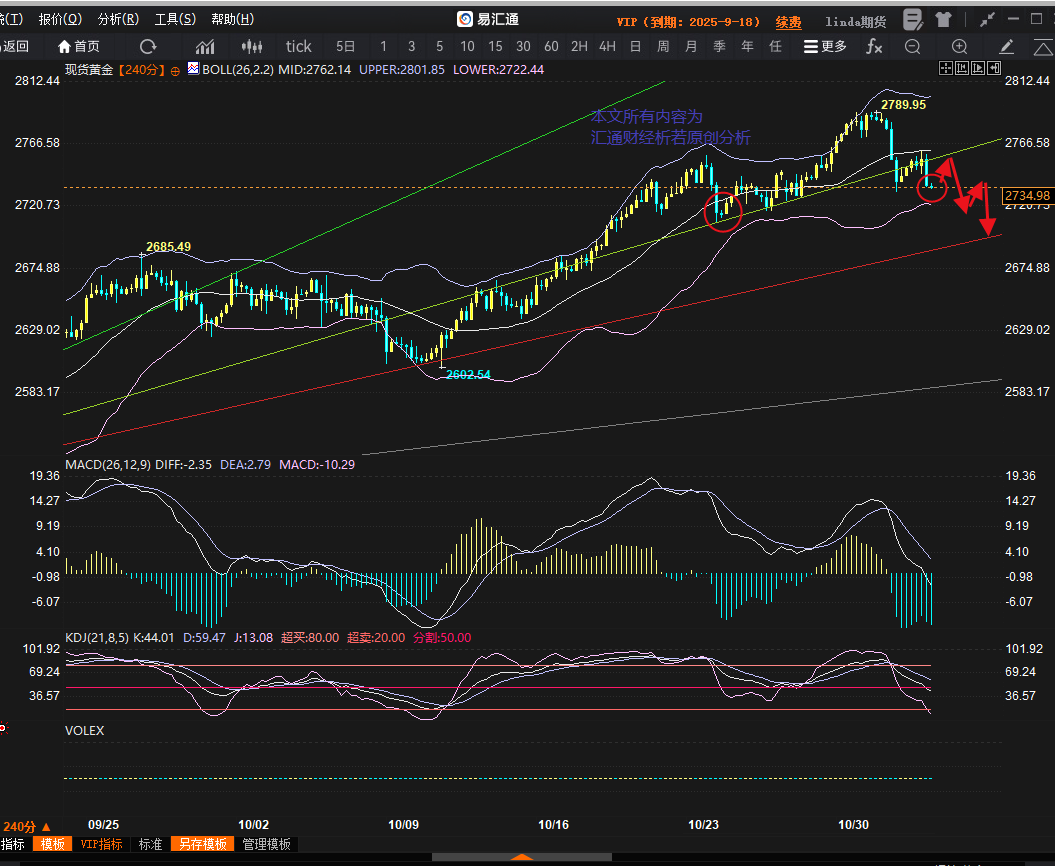1055x866 pixels.
Task: Open the fx formula tool
Action: click(x=873, y=46)
